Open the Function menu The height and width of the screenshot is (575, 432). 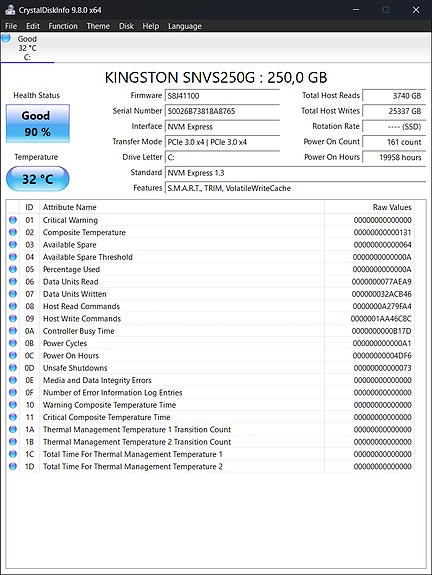63,26
